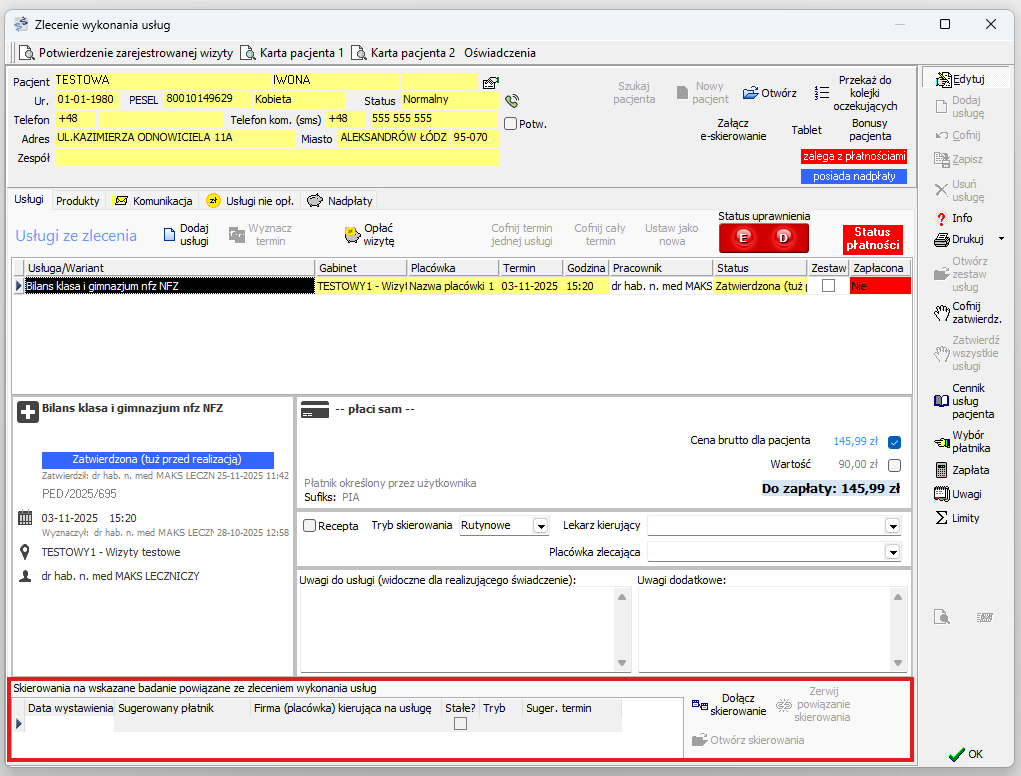
Task: Open Uwagi notes icon in sidebar
Action: [x=941, y=494]
